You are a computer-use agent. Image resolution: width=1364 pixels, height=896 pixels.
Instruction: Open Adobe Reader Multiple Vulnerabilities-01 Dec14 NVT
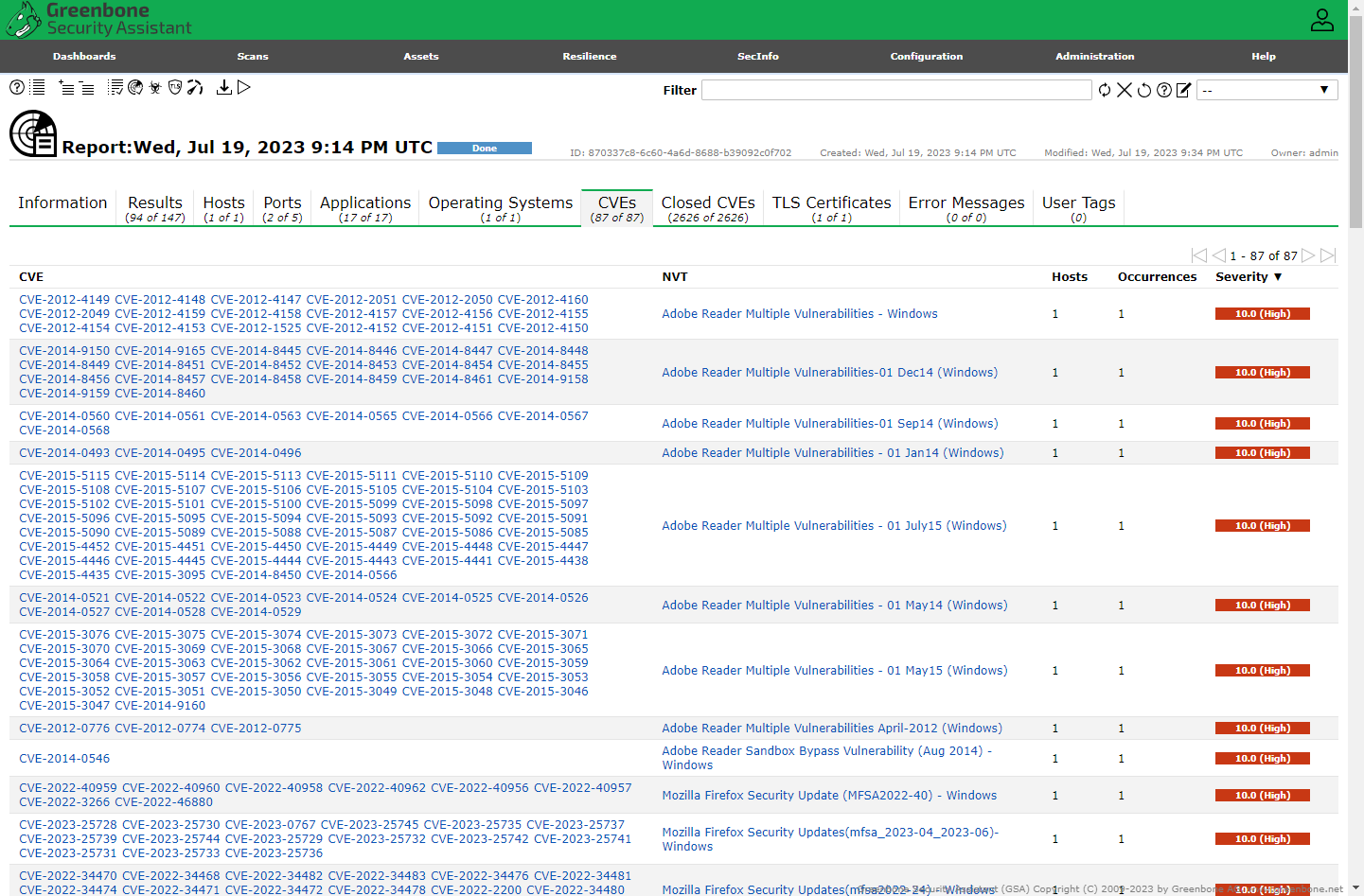pyautogui.click(x=830, y=373)
